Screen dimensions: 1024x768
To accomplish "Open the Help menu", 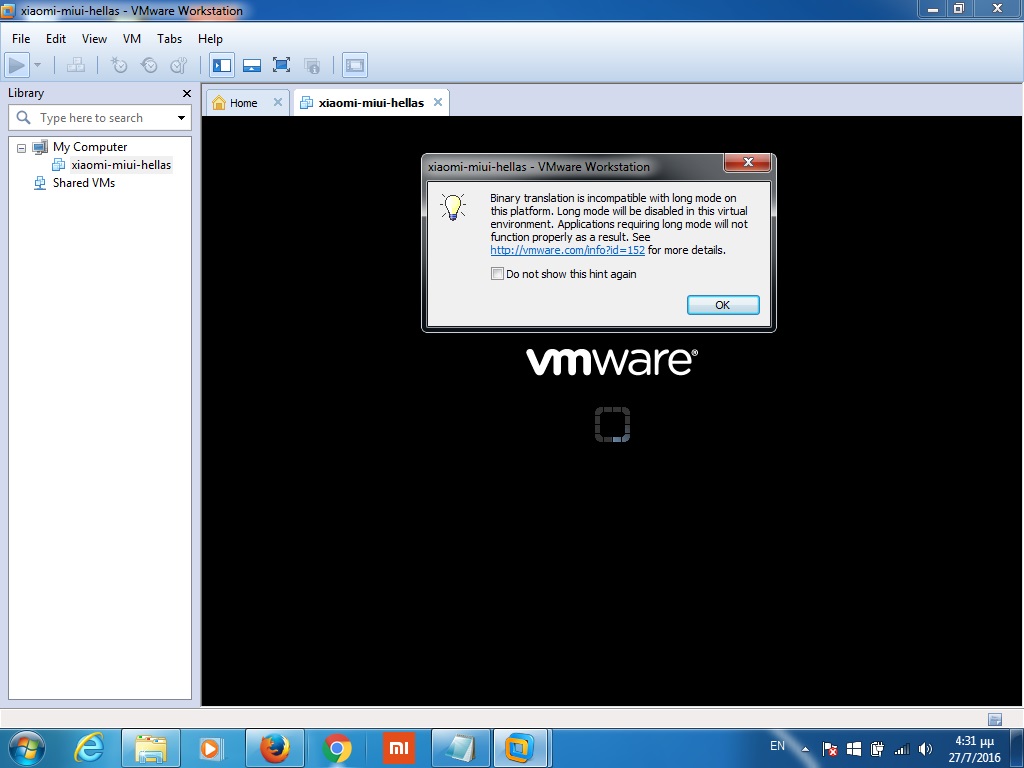I will (210, 39).
